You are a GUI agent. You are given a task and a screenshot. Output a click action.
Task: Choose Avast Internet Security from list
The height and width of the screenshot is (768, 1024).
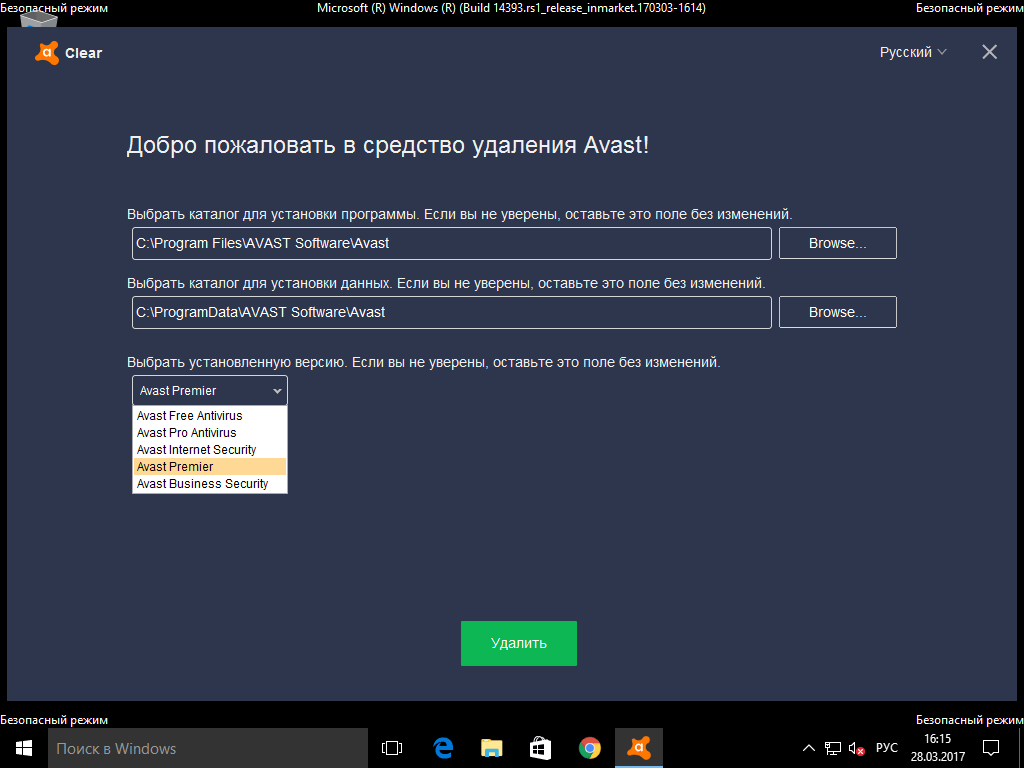tap(210, 449)
